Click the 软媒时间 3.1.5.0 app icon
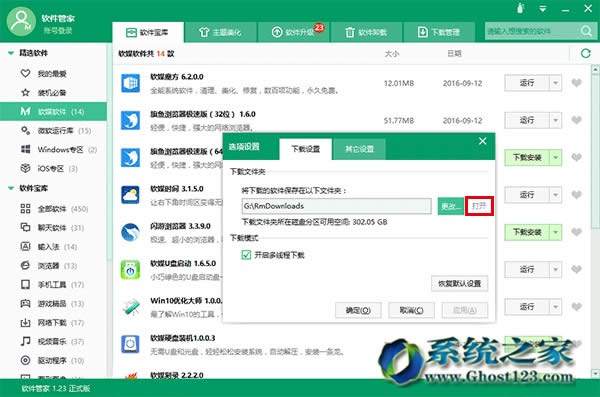The image size is (600, 397). pos(130,195)
